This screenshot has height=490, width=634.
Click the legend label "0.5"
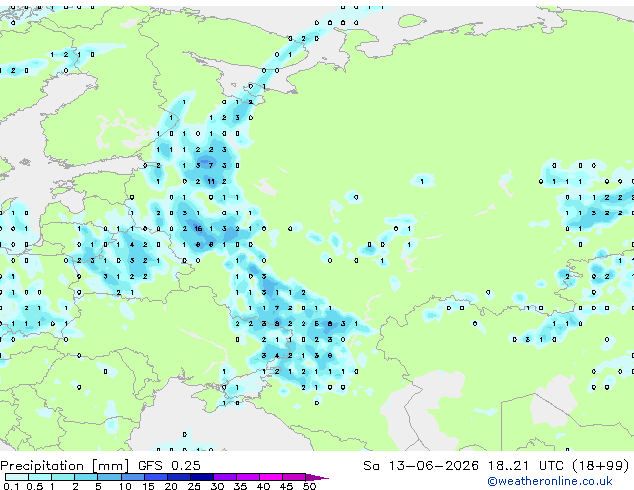point(34,486)
